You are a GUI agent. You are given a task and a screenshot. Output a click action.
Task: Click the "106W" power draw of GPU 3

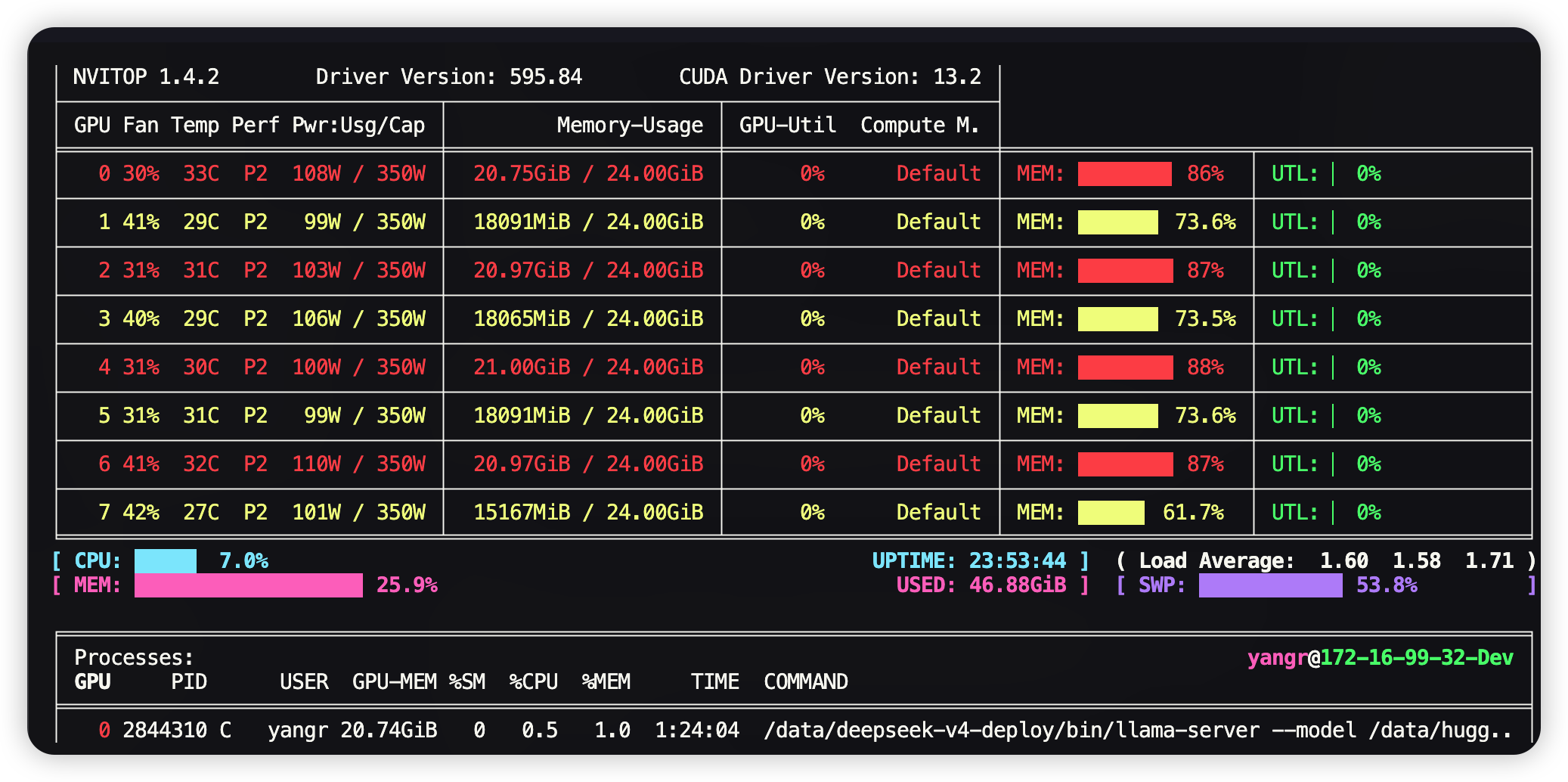tap(317, 318)
